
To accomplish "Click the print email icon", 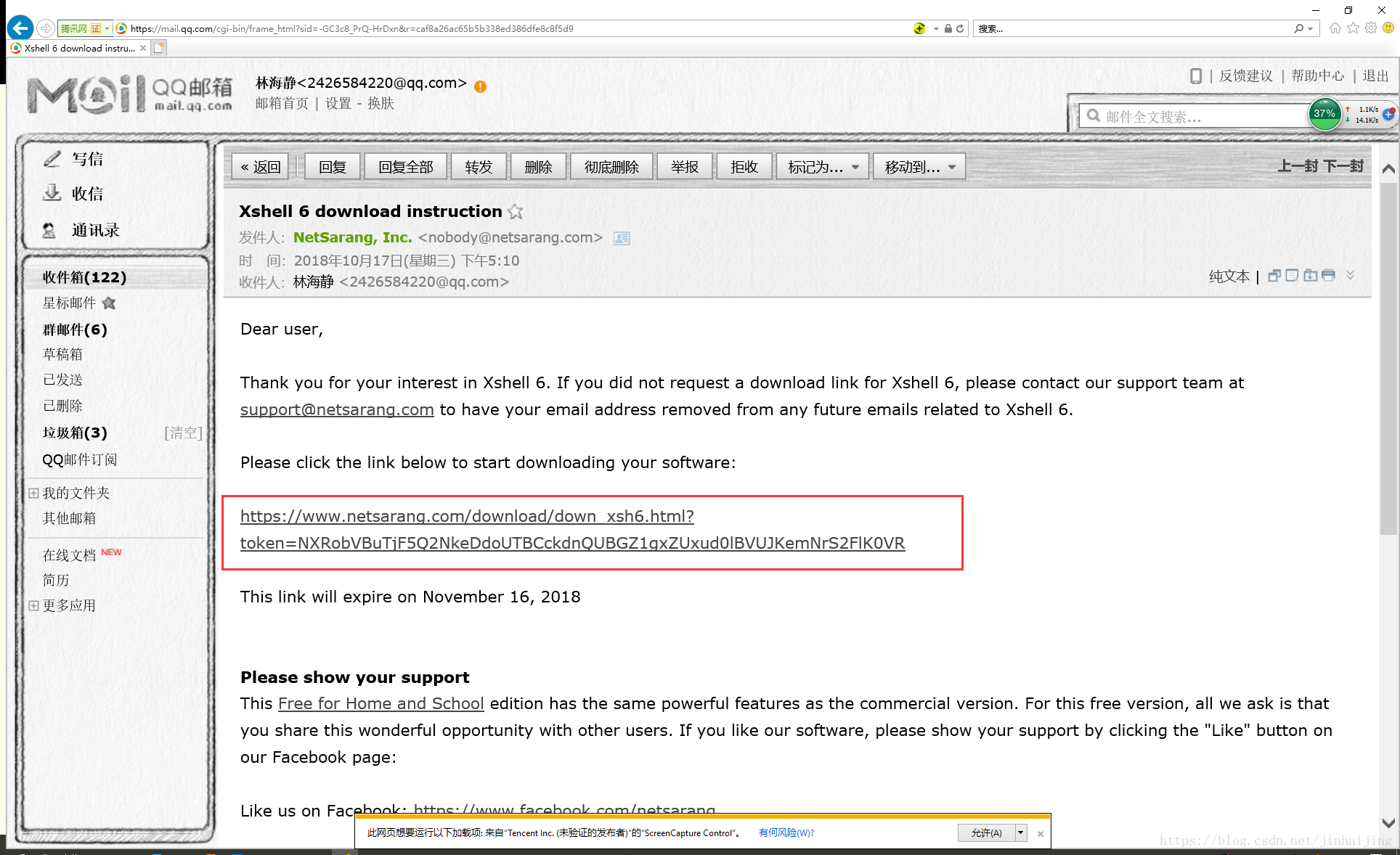I will [x=1329, y=276].
